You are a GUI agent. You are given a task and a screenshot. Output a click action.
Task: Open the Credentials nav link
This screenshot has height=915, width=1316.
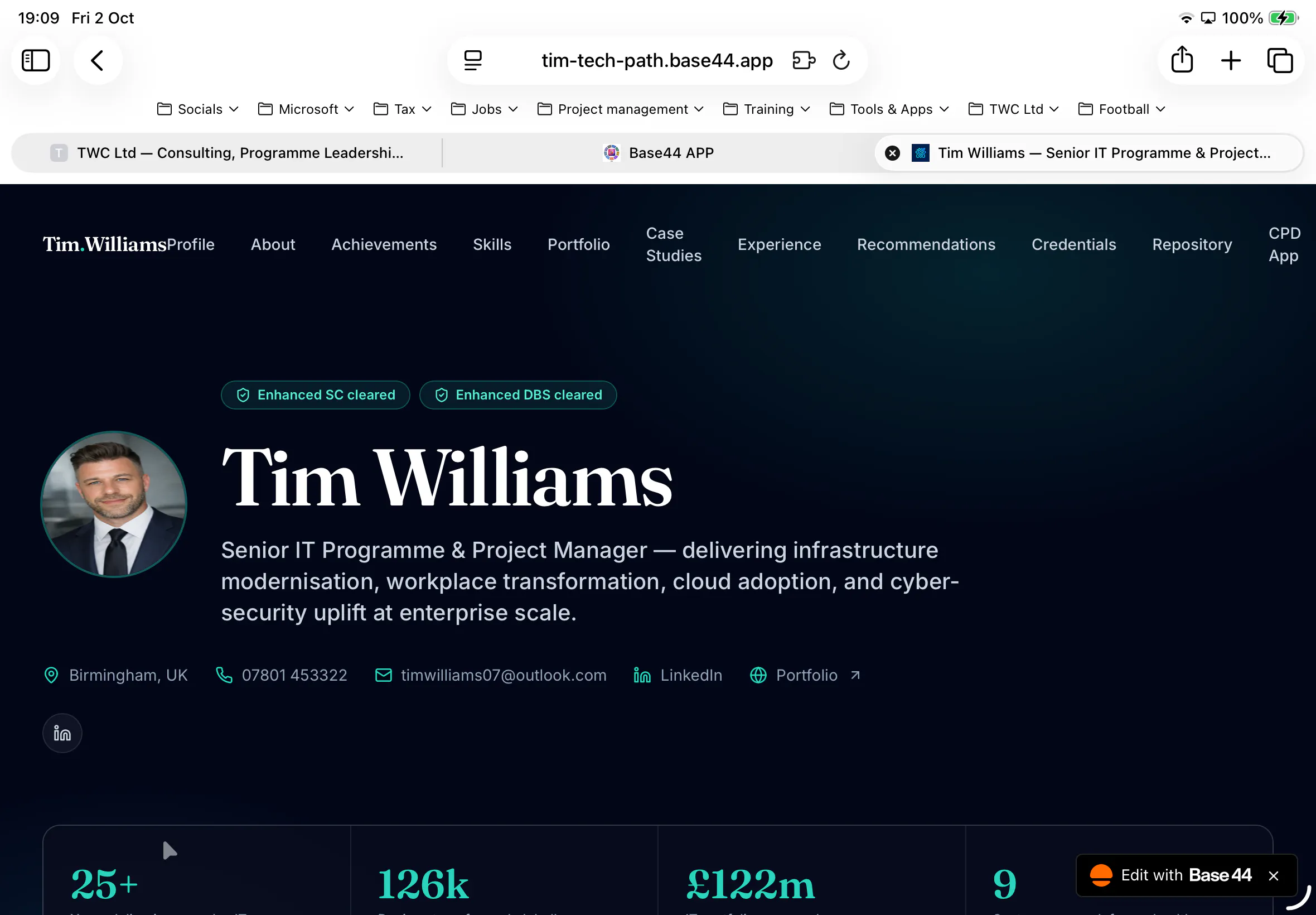pyautogui.click(x=1073, y=244)
